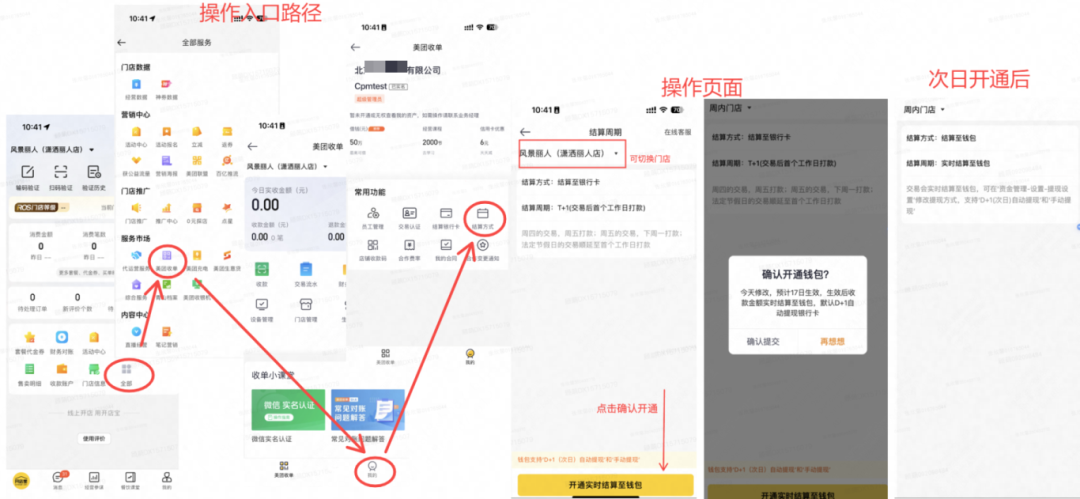This screenshot has height=499, width=1080.
Task: Open 合作费率 under 常用功能
Action: click(410, 245)
